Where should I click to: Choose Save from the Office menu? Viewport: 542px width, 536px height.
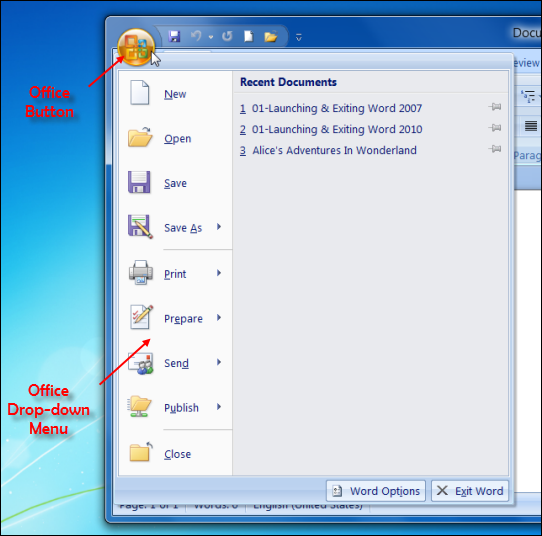click(x=175, y=183)
